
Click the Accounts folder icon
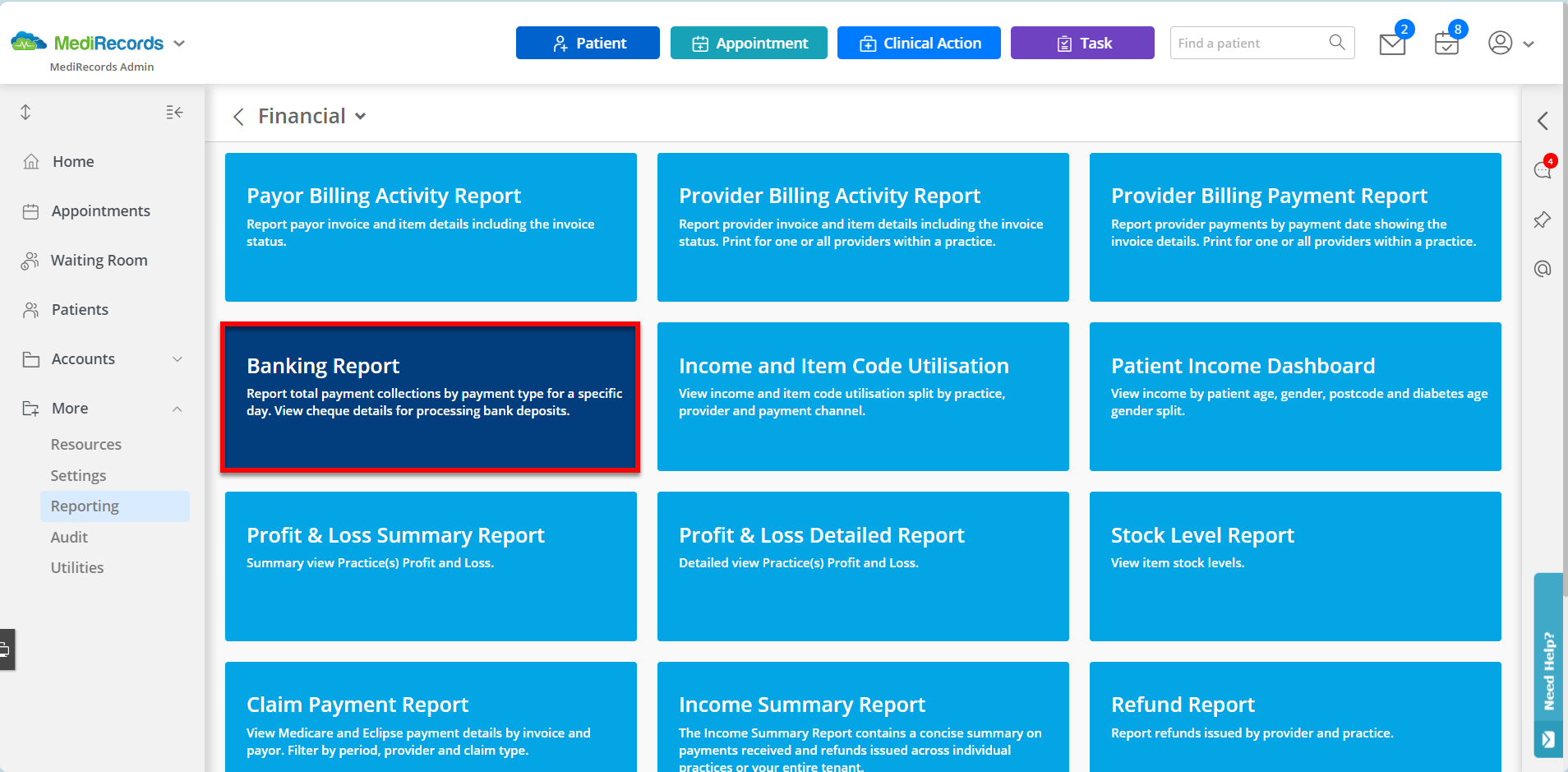pos(31,359)
